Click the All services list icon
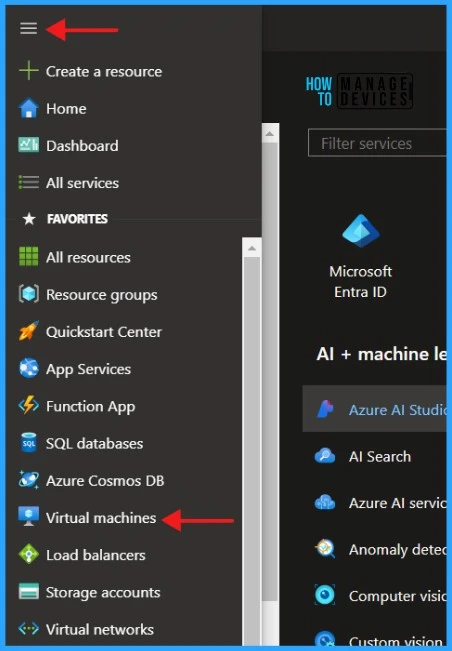 [29, 182]
